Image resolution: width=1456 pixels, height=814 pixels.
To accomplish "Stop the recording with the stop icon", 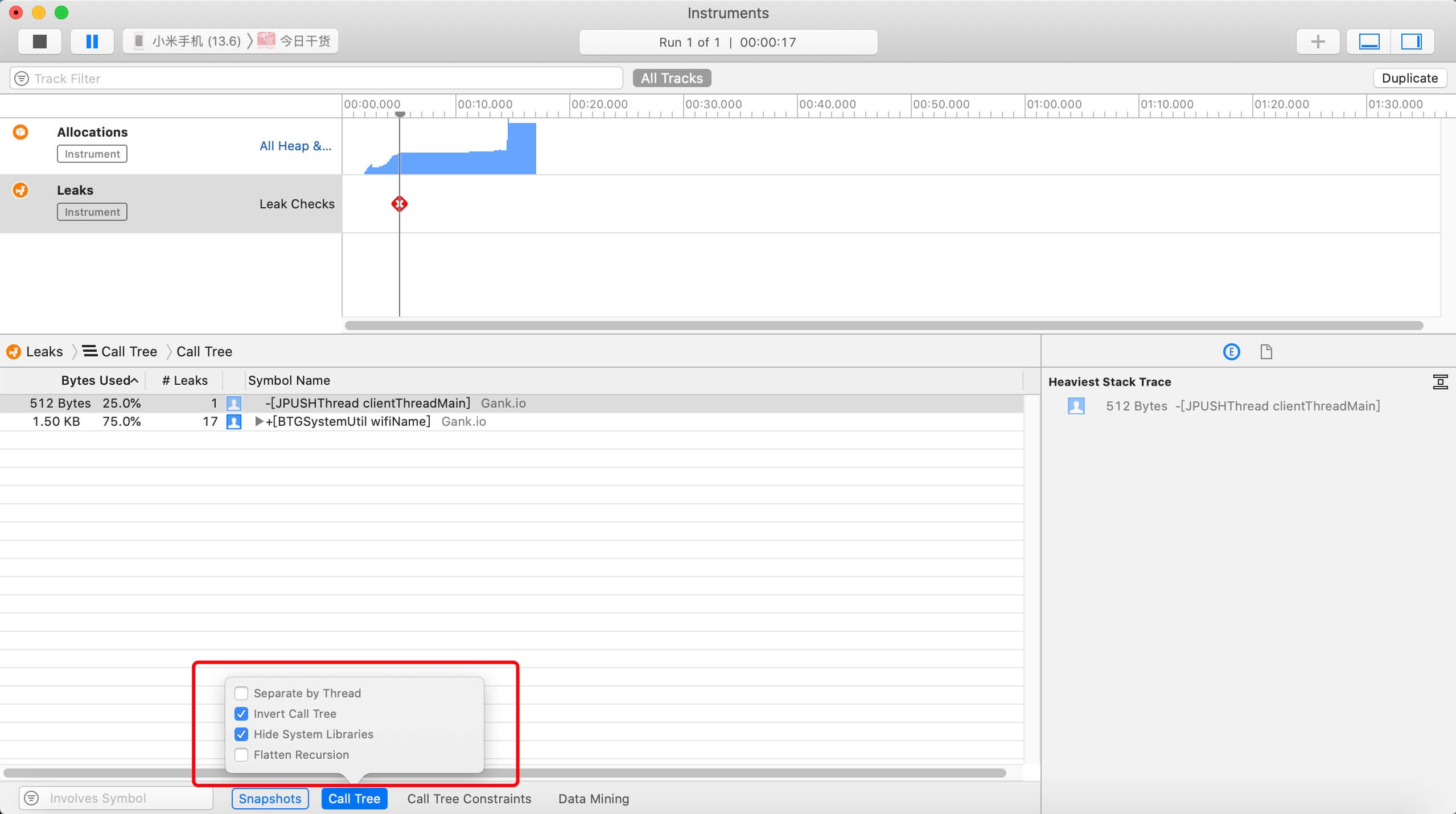I will point(39,42).
